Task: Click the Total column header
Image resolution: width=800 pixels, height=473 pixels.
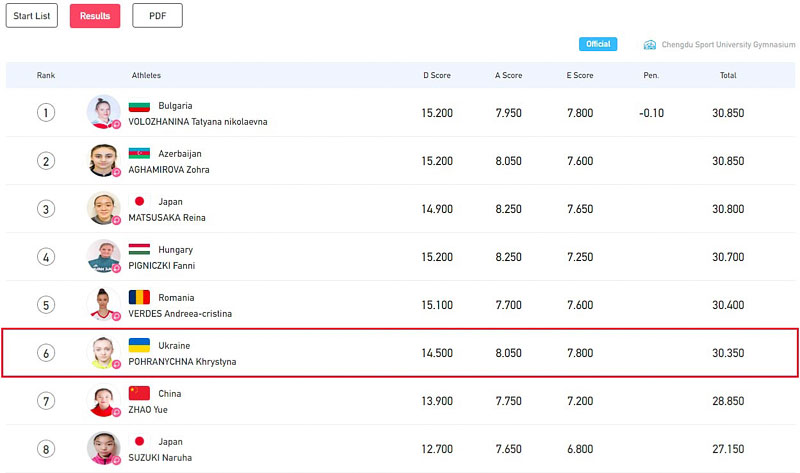Action: click(728, 76)
